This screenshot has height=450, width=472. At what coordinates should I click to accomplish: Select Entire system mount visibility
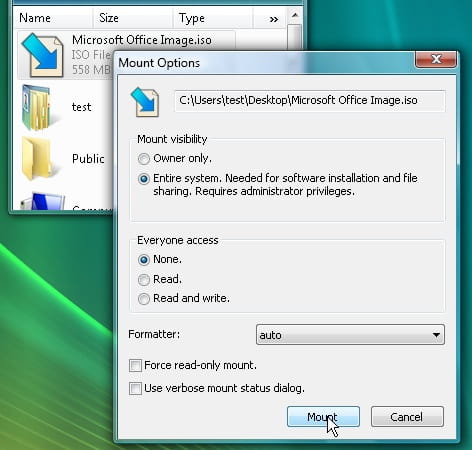pos(144,179)
